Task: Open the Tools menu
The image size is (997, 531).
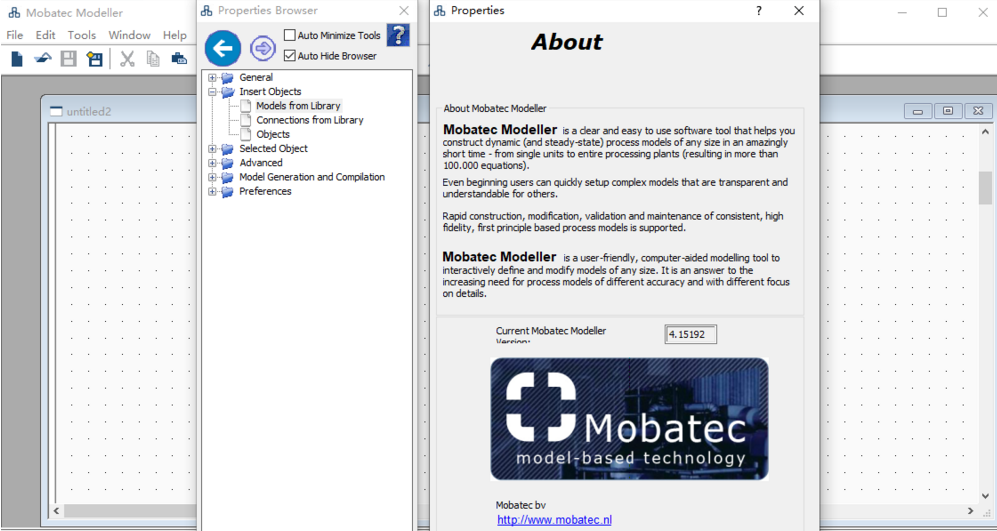Action: coord(82,35)
